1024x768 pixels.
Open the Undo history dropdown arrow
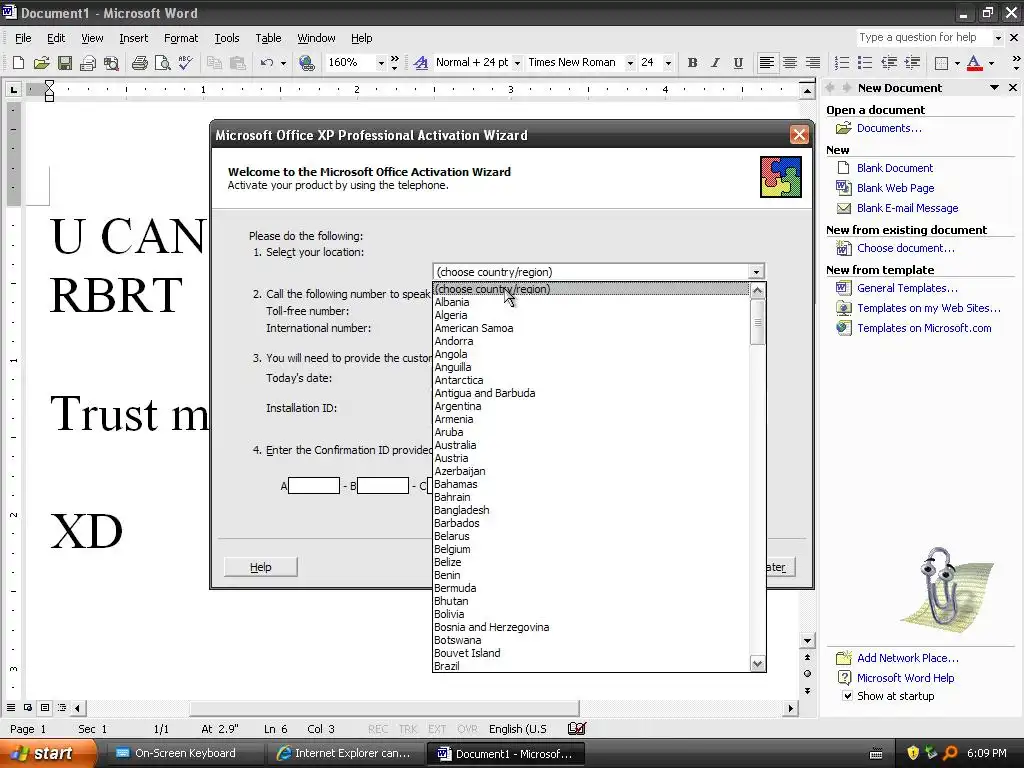pos(283,63)
